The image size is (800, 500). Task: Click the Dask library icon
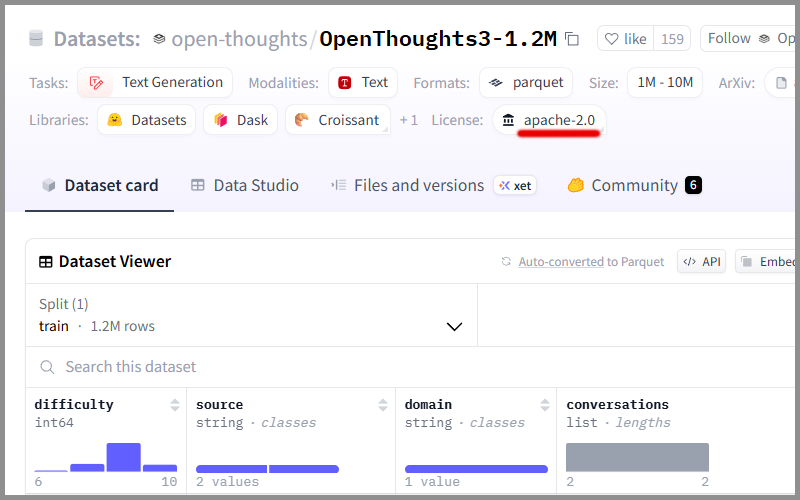point(220,120)
